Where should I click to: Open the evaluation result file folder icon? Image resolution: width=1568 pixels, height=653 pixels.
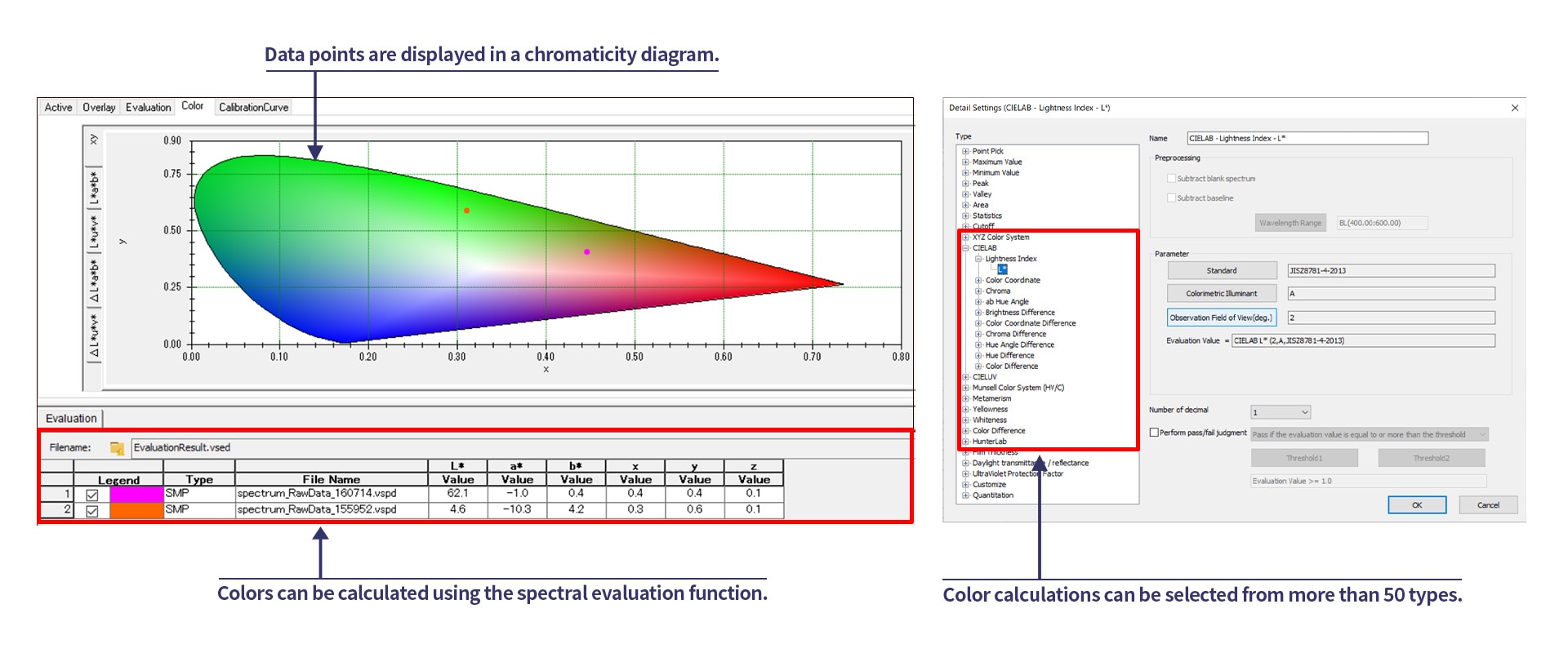click(x=117, y=448)
